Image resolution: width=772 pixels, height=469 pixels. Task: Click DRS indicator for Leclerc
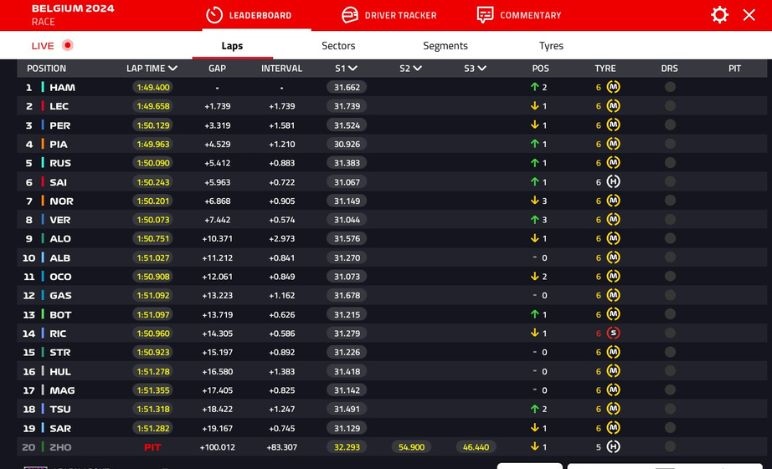[670, 106]
